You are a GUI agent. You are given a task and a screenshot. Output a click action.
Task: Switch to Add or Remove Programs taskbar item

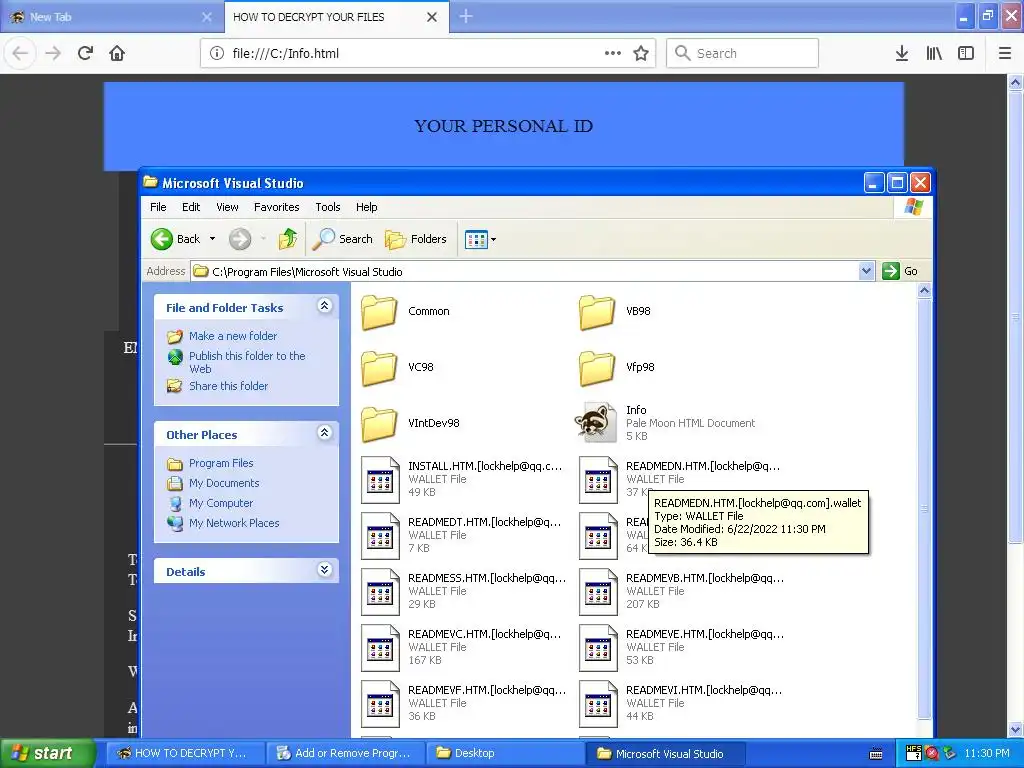tap(347, 753)
